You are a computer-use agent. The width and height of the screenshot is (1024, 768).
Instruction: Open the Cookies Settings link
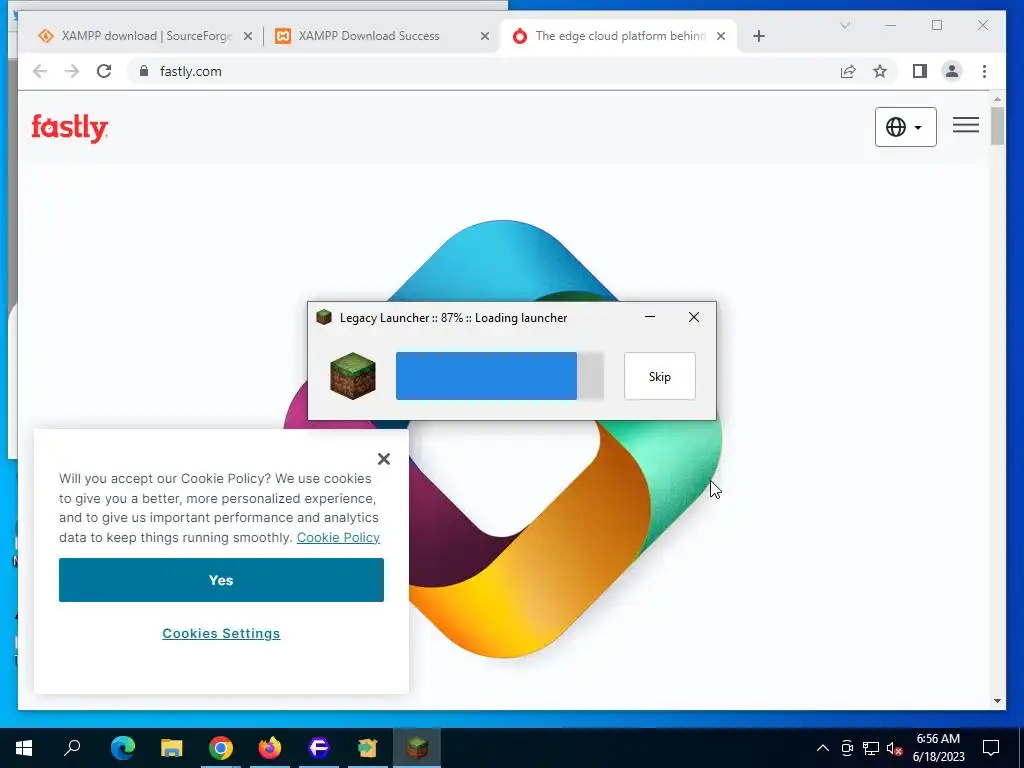point(221,633)
